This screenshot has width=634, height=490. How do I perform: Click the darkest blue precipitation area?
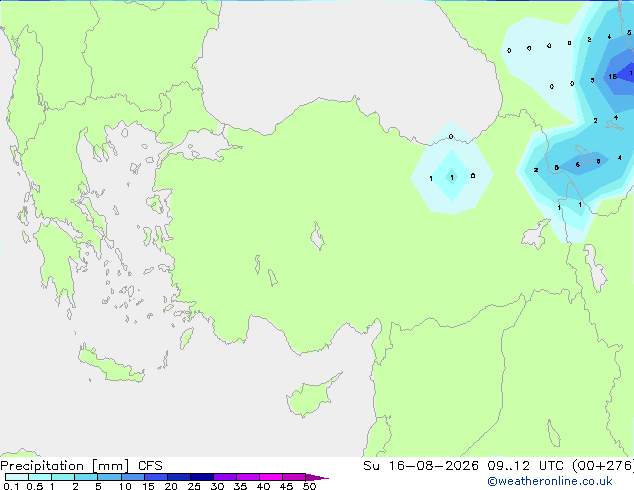click(x=625, y=75)
